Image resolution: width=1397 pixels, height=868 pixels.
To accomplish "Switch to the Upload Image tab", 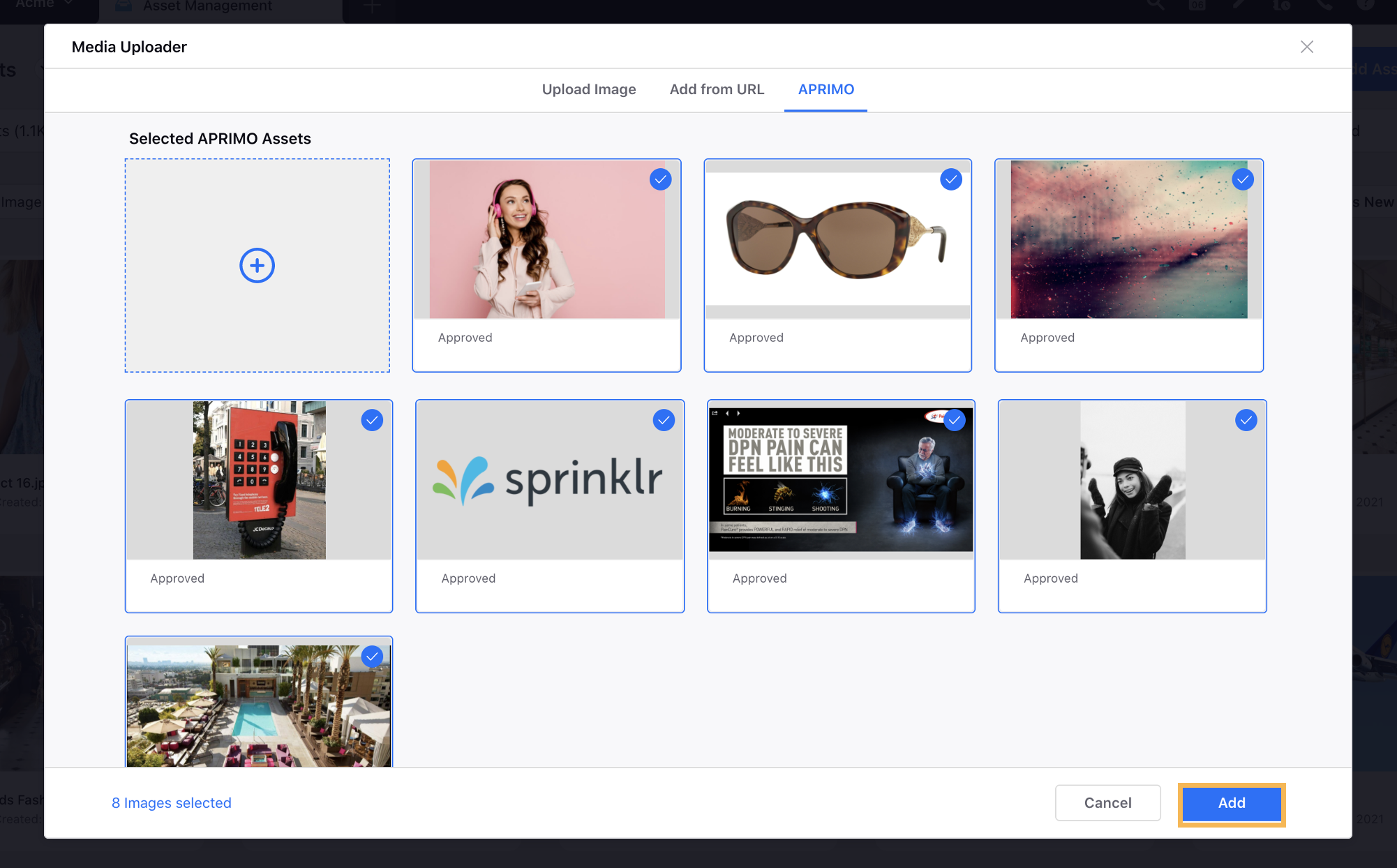I will tap(589, 89).
